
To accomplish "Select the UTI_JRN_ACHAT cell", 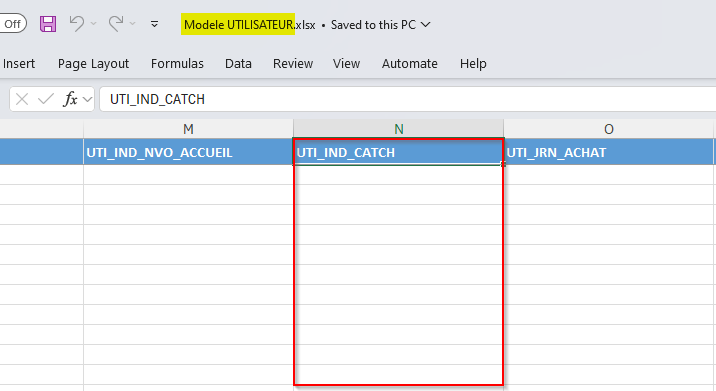I will [x=608, y=152].
